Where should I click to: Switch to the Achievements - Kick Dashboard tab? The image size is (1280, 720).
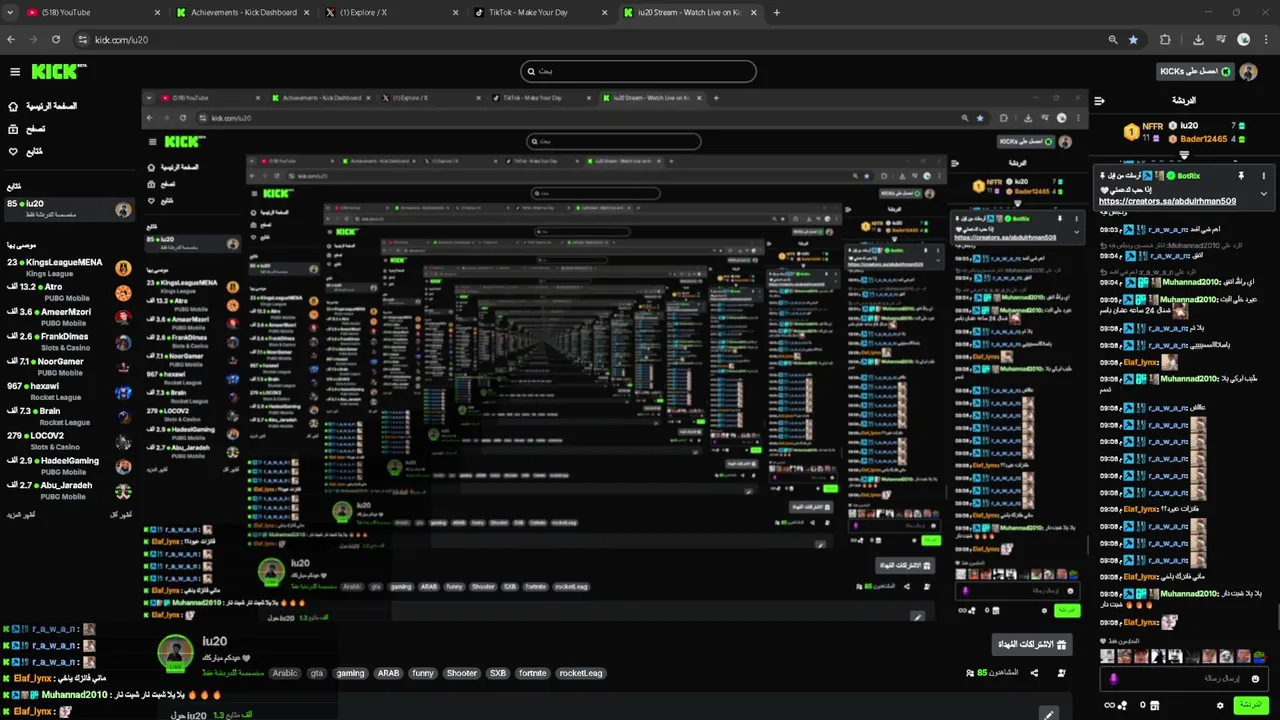[x=243, y=12]
